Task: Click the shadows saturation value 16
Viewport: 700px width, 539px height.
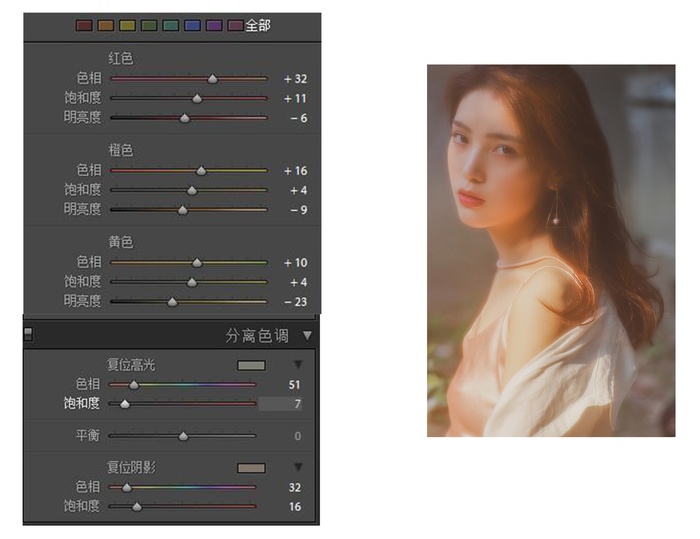Action: [x=295, y=507]
